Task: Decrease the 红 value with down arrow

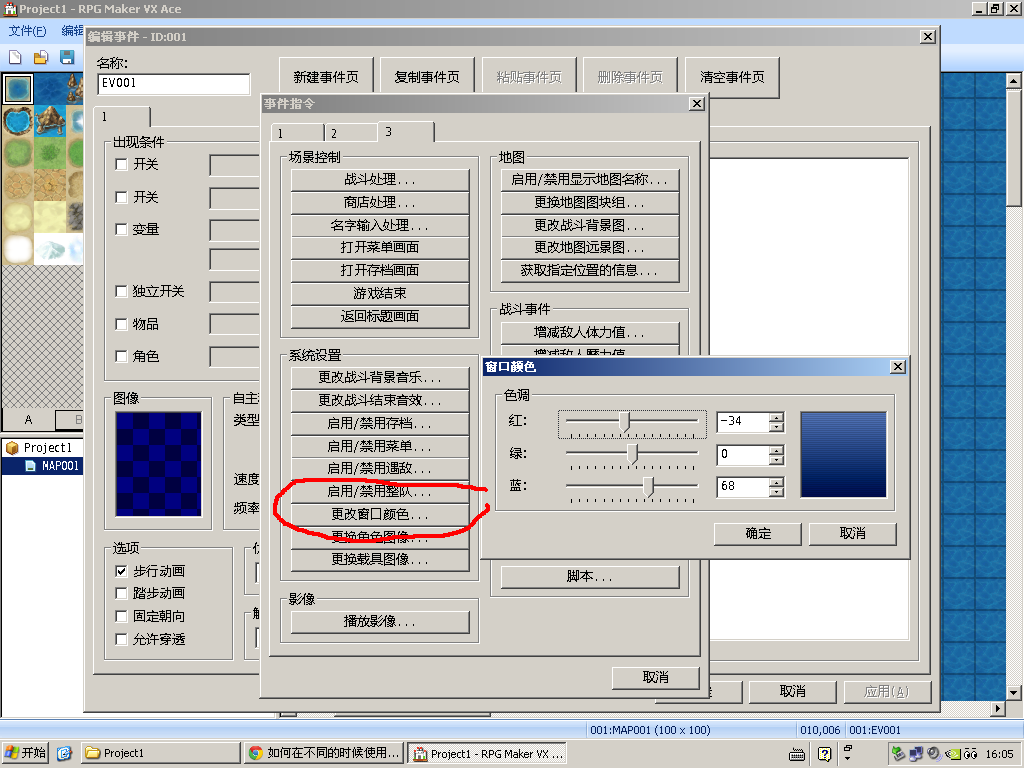Action: pyautogui.click(x=776, y=427)
